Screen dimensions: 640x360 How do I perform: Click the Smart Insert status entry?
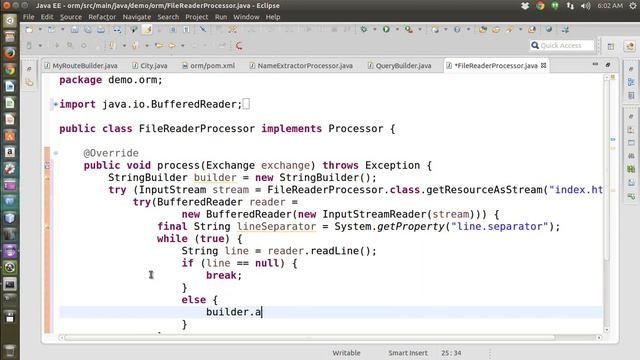[x=408, y=353]
